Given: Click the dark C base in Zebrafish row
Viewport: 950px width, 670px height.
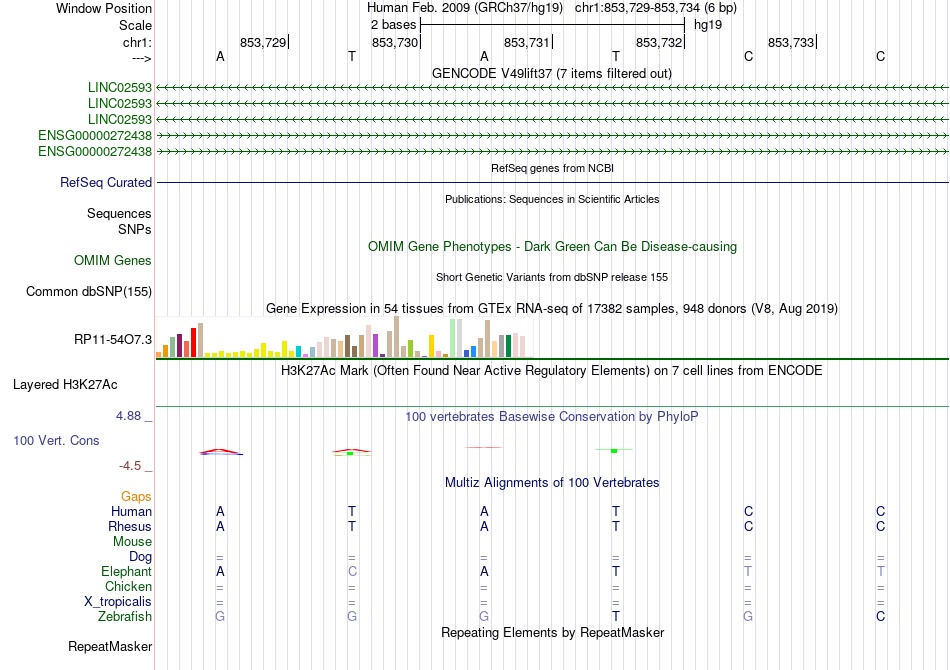Looking at the screenshot, I should coord(880,616).
